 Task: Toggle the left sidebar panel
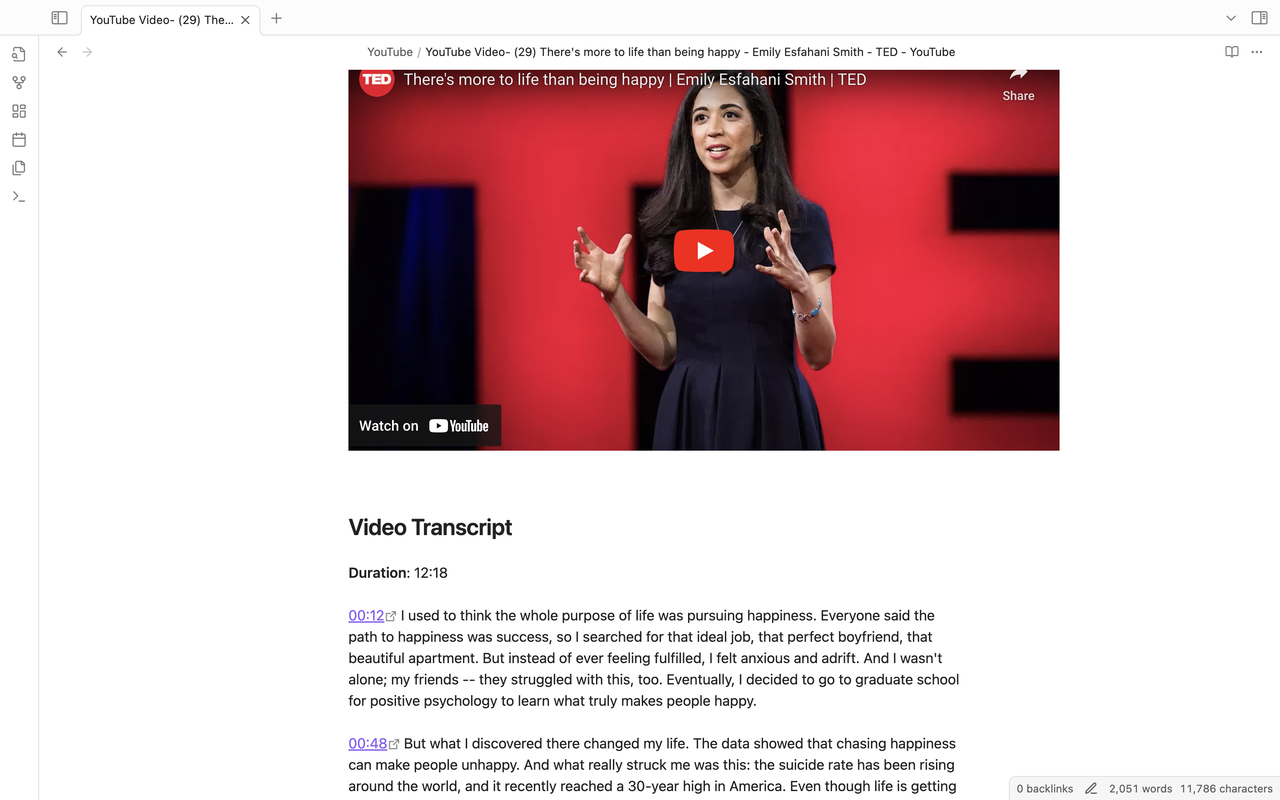(59, 18)
